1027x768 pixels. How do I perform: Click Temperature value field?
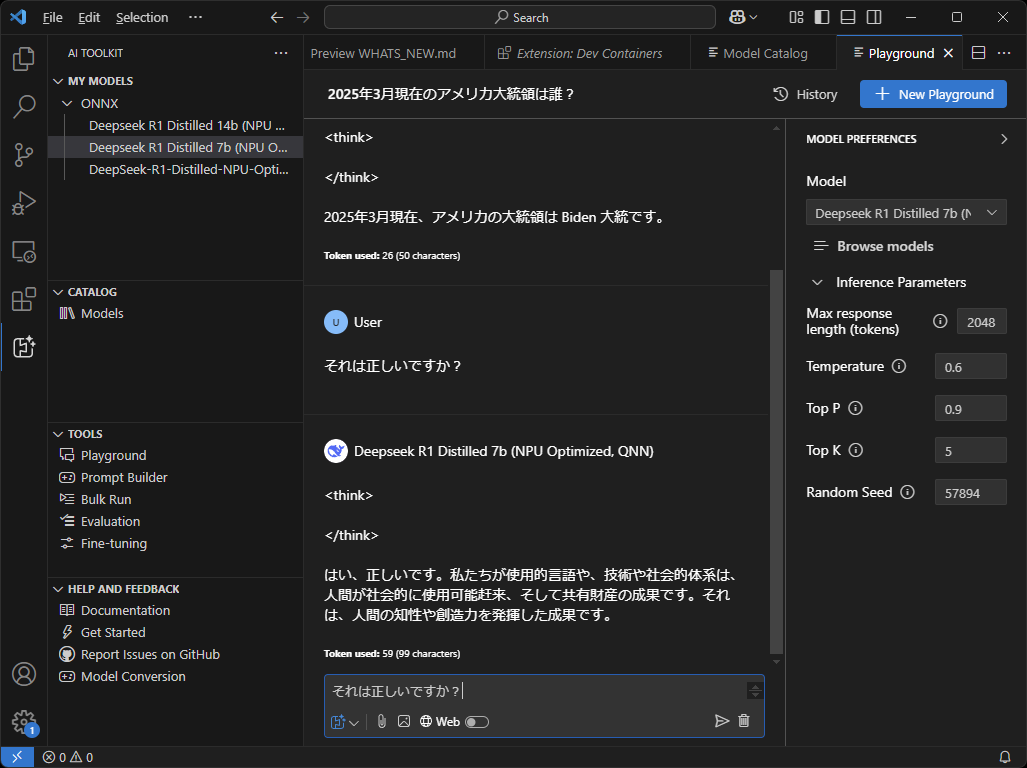coord(970,367)
